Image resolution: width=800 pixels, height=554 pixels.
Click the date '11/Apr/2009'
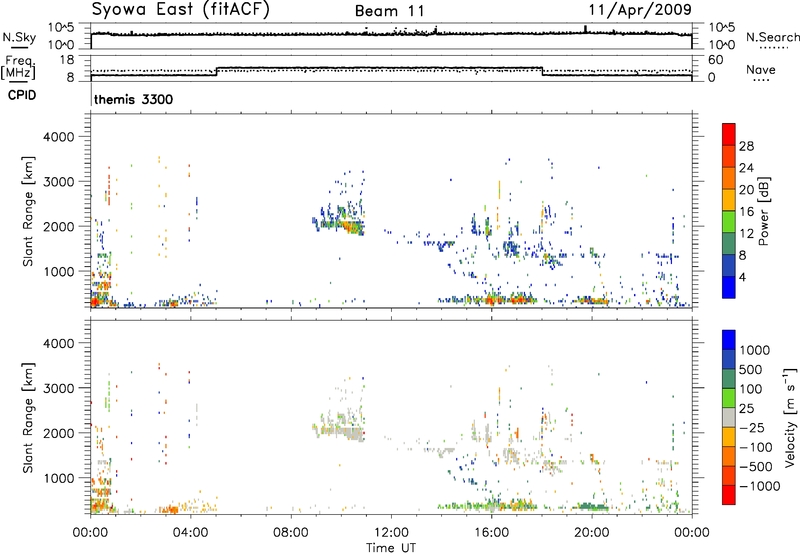pos(640,10)
